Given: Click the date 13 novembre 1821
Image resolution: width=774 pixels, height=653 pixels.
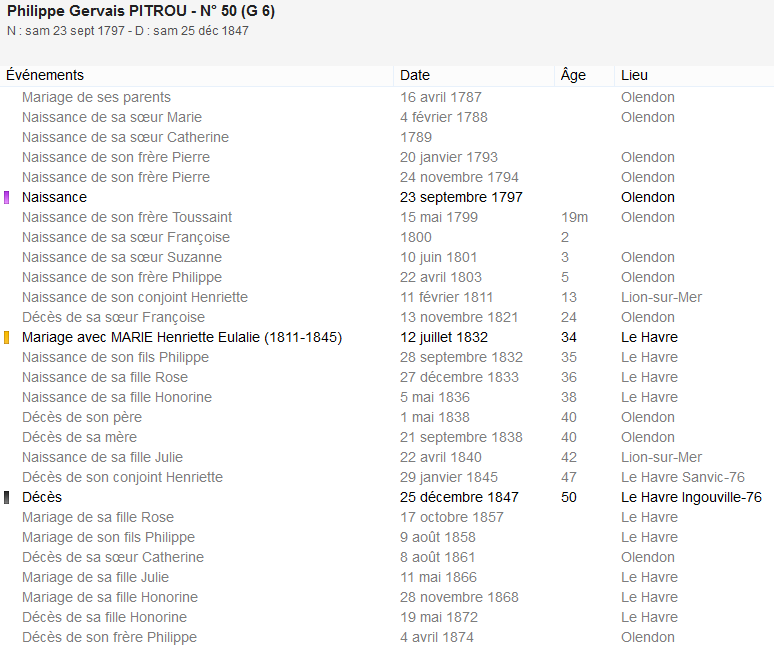Looking at the screenshot, I should (x=459, y=317).
